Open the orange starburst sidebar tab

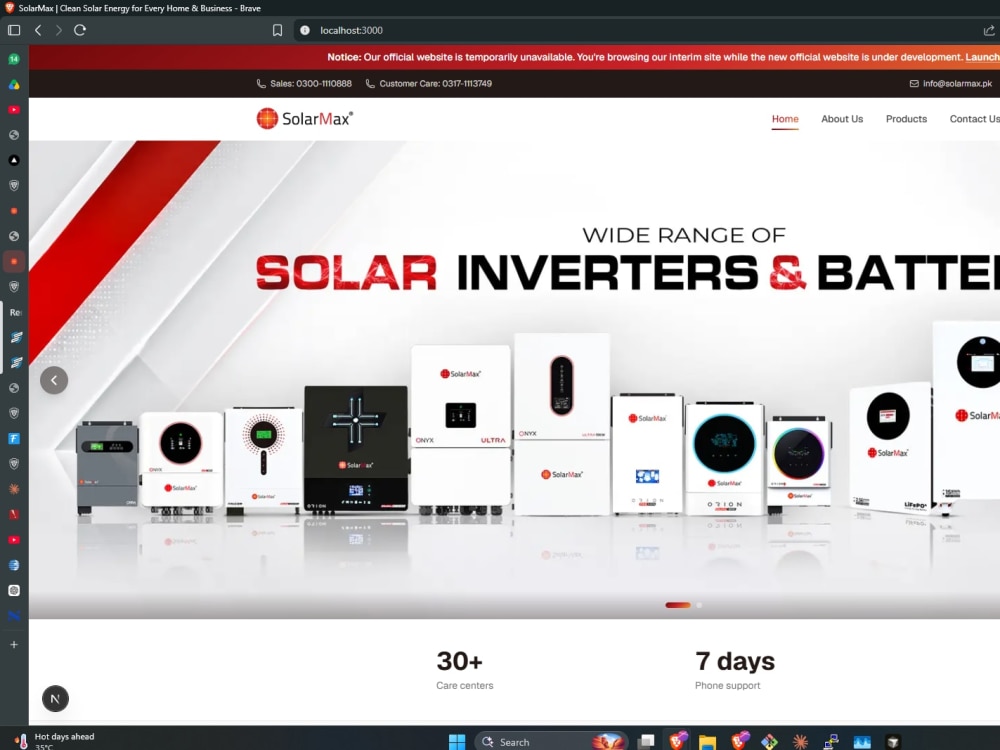14,489
